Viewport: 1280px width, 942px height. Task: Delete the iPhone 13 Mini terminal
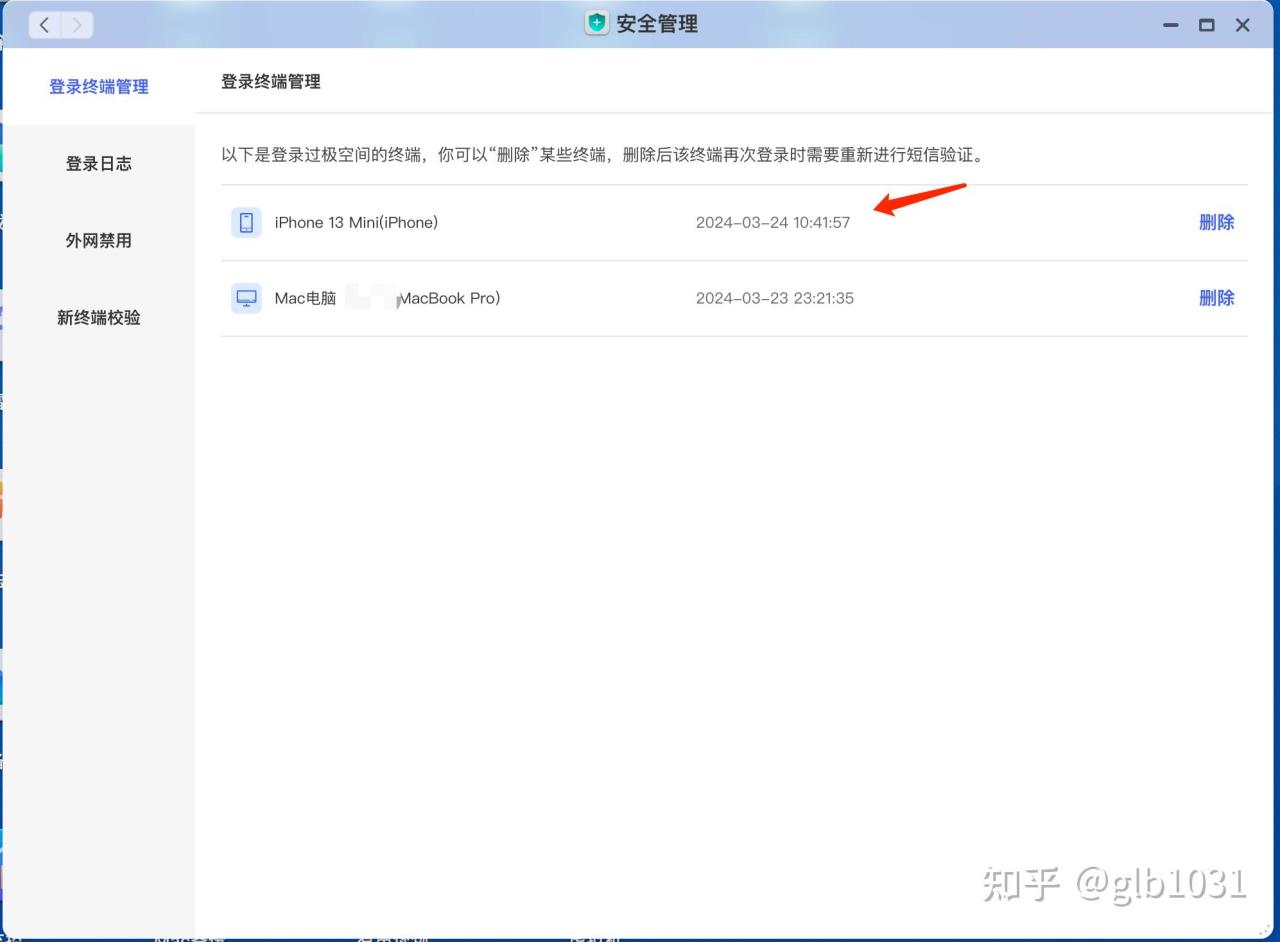(1216, 222)
